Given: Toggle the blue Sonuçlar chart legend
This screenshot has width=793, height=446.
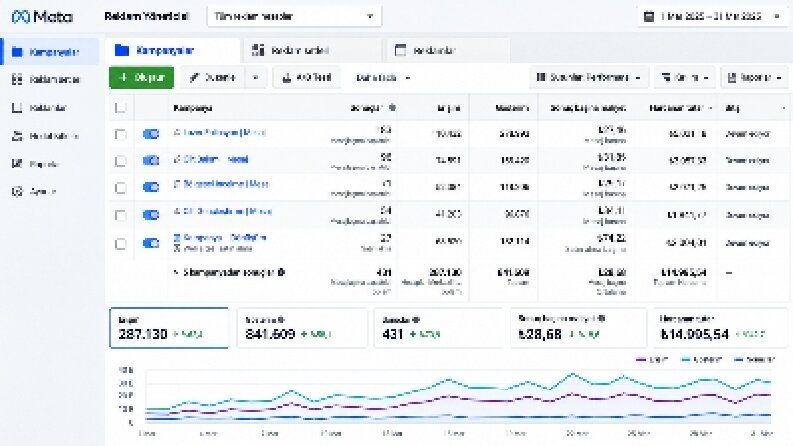Looking at the screenshot, I should 754,360.
